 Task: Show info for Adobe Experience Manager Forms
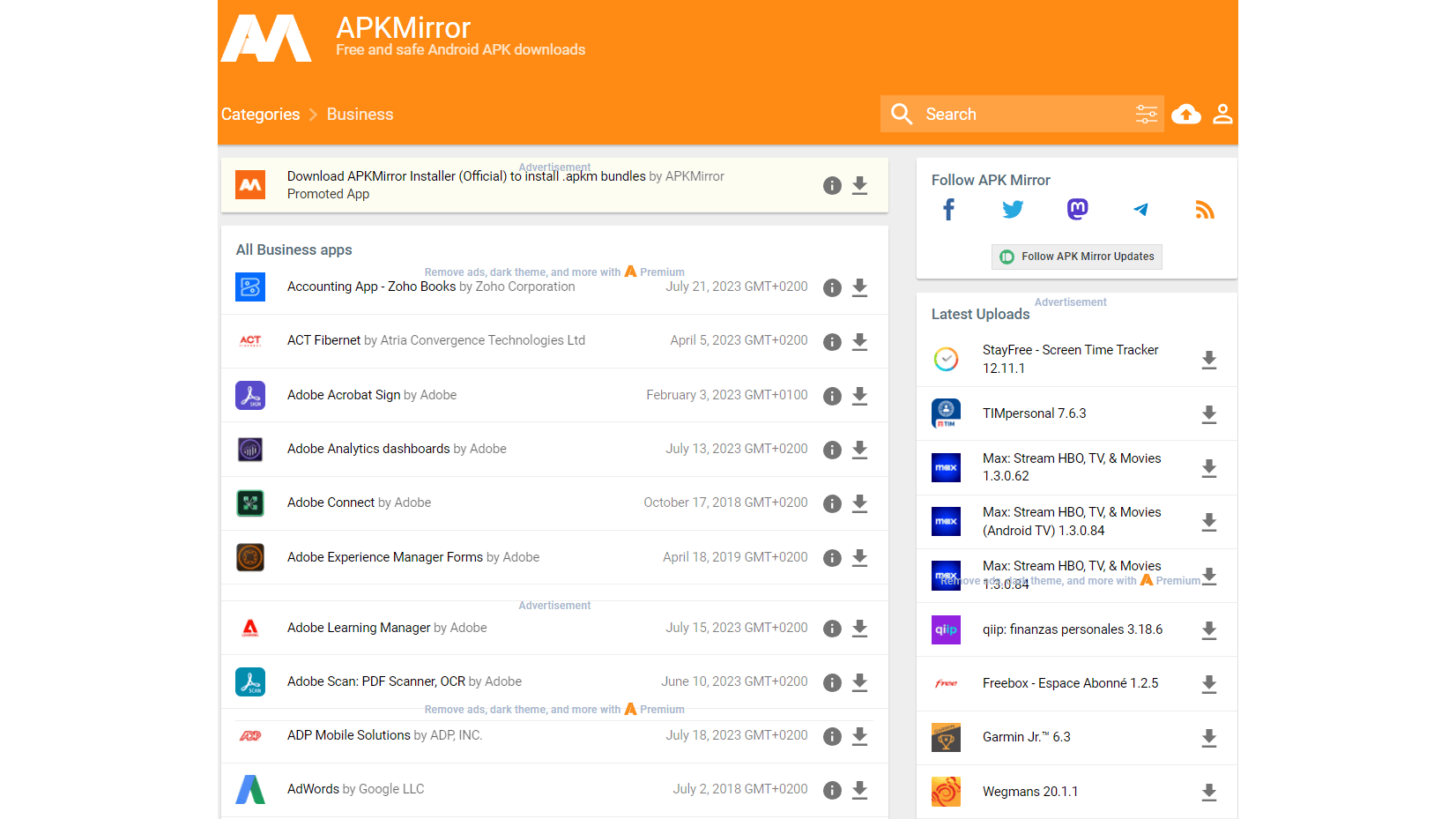point(832,558)
